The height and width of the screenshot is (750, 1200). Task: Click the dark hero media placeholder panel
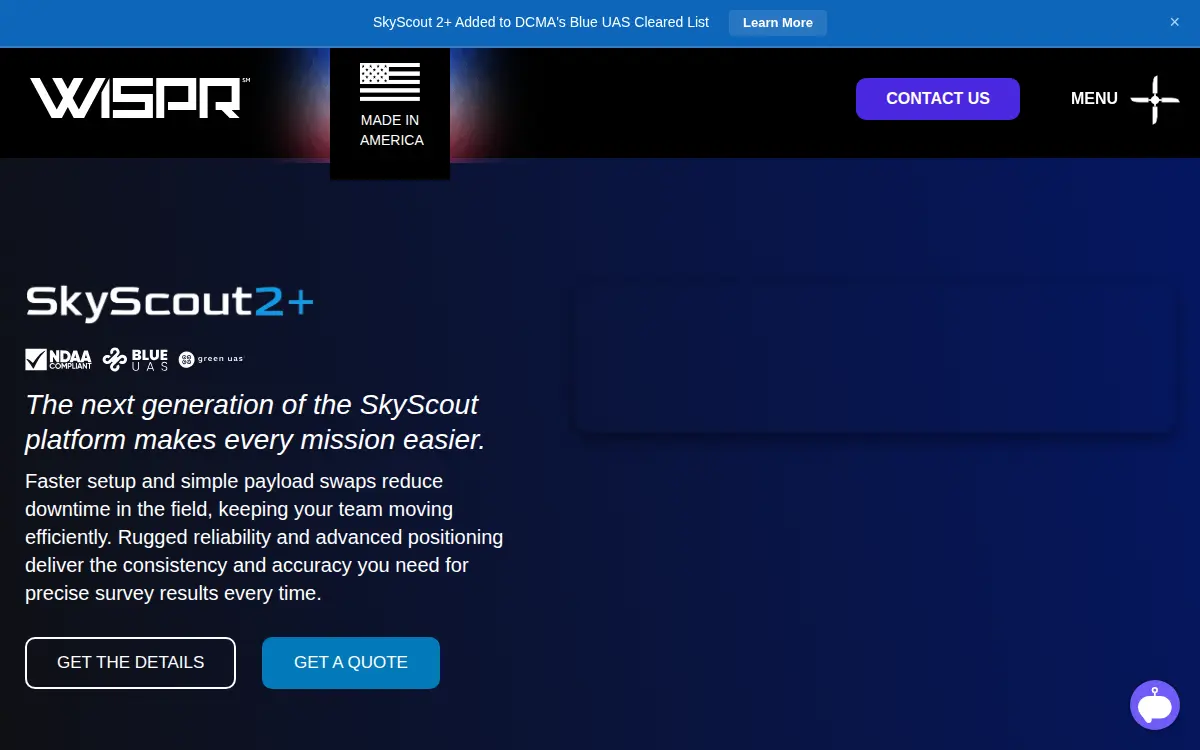[x=875, y=357]
